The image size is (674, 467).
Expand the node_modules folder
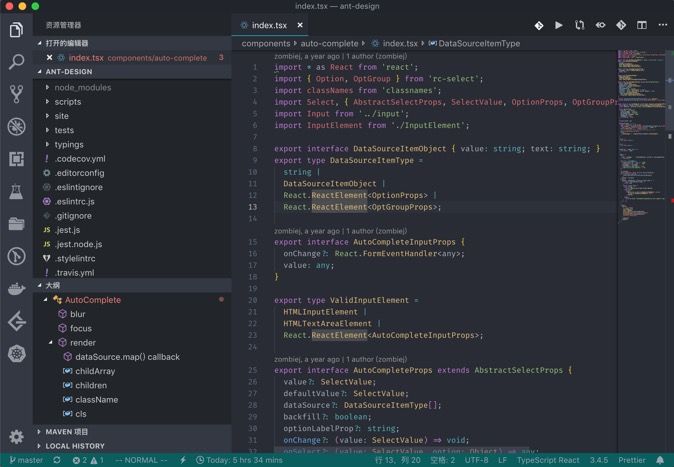[82, 87]
